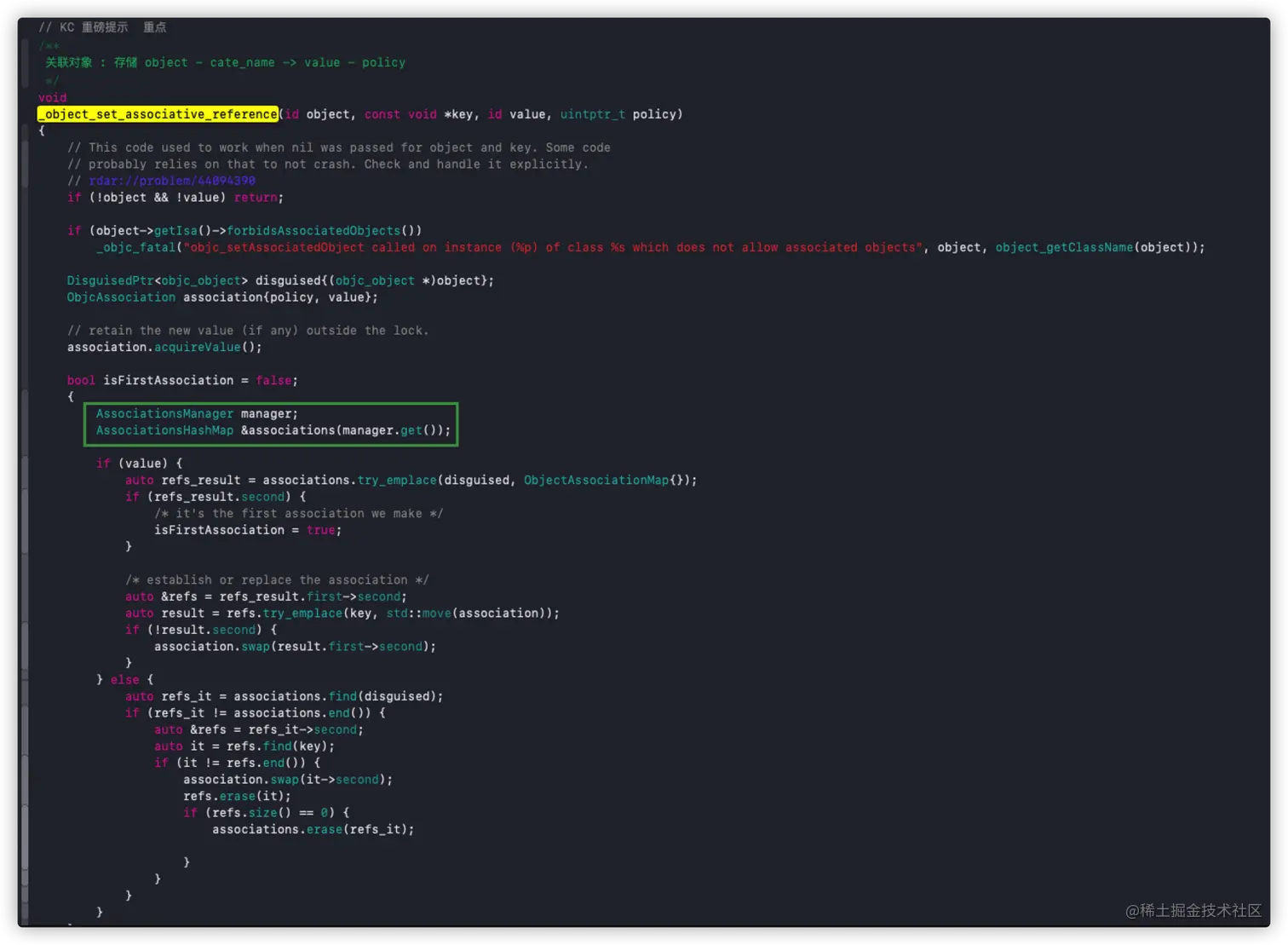
Task: Click the 'association.swap(result.first->second);' line
Action: pos(295,647)
